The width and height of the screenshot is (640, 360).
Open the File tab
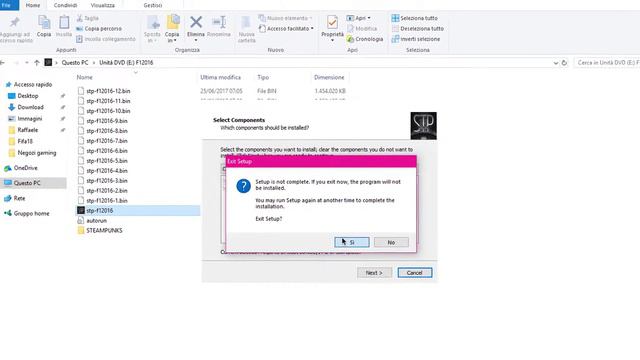[9, 5]
